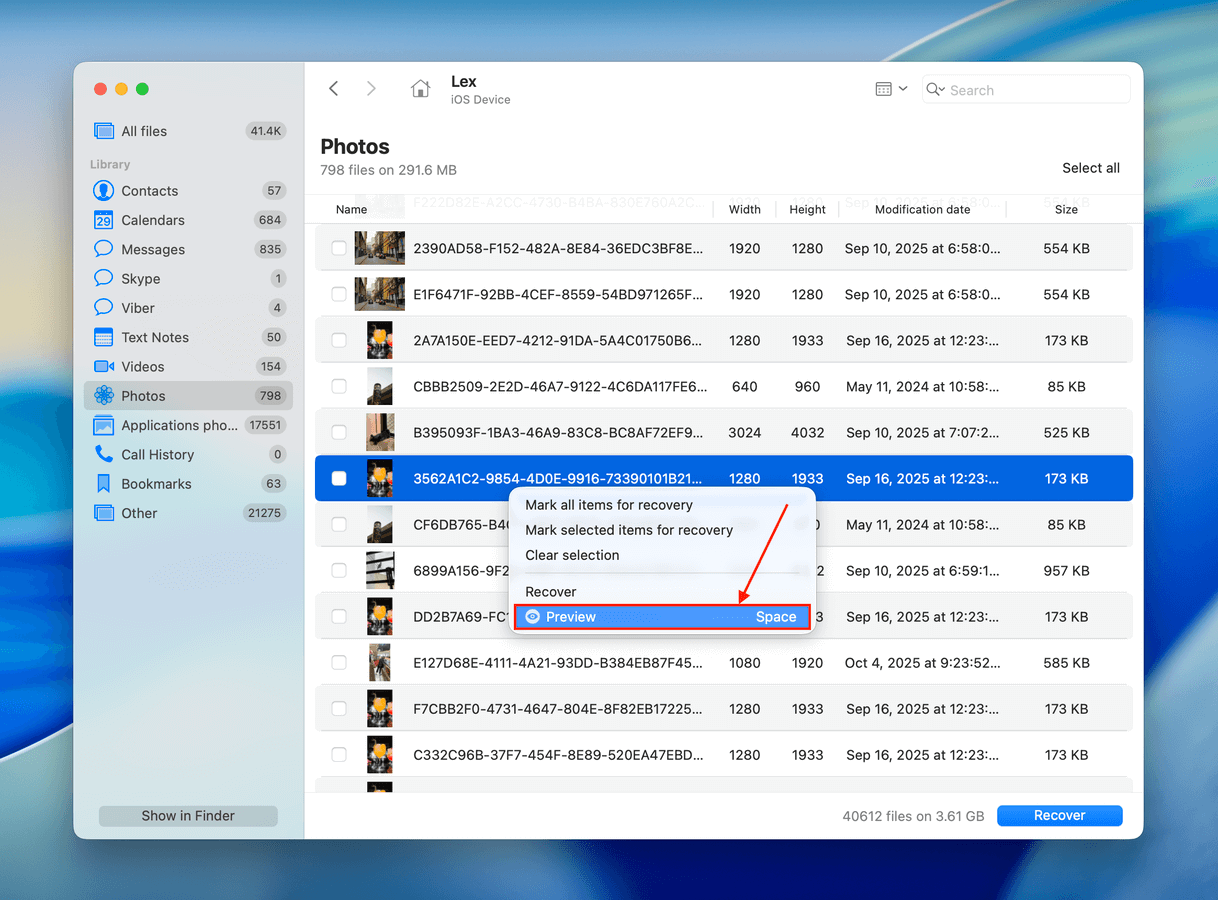The width and height of the screenshot is (1218, 900).
Task: Tick checkbox for file 2390AD58-F152
Action: (339, 249)
